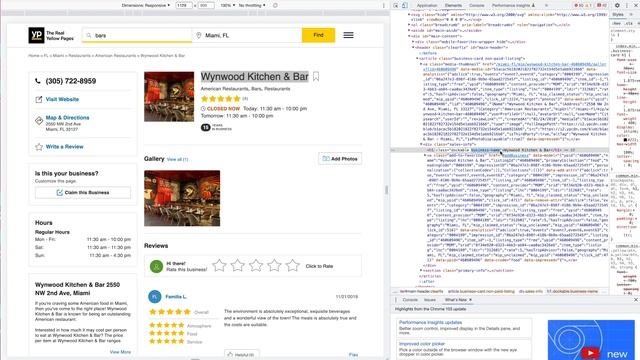This screenshot has height=360, width=640.
Task: Switch to the Console tab in DevTools
Action: [x=476, y=5]
